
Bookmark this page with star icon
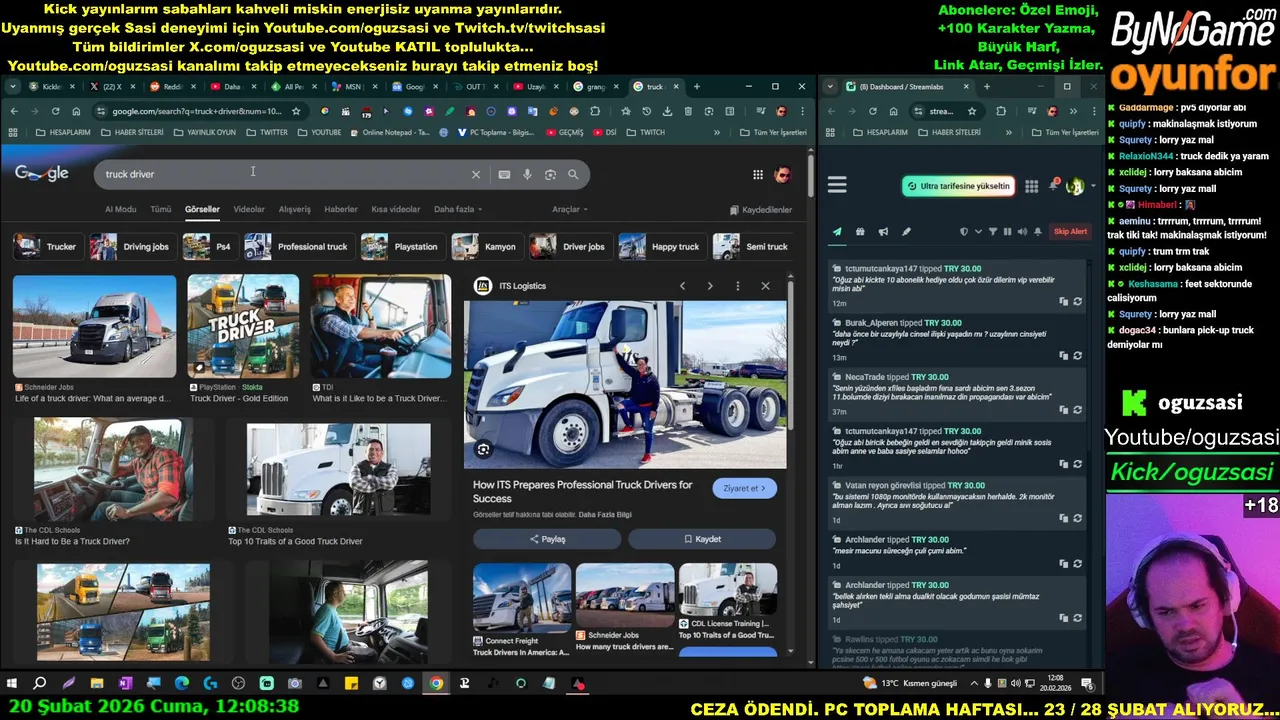pyautogui.click(x=296, y=111)
